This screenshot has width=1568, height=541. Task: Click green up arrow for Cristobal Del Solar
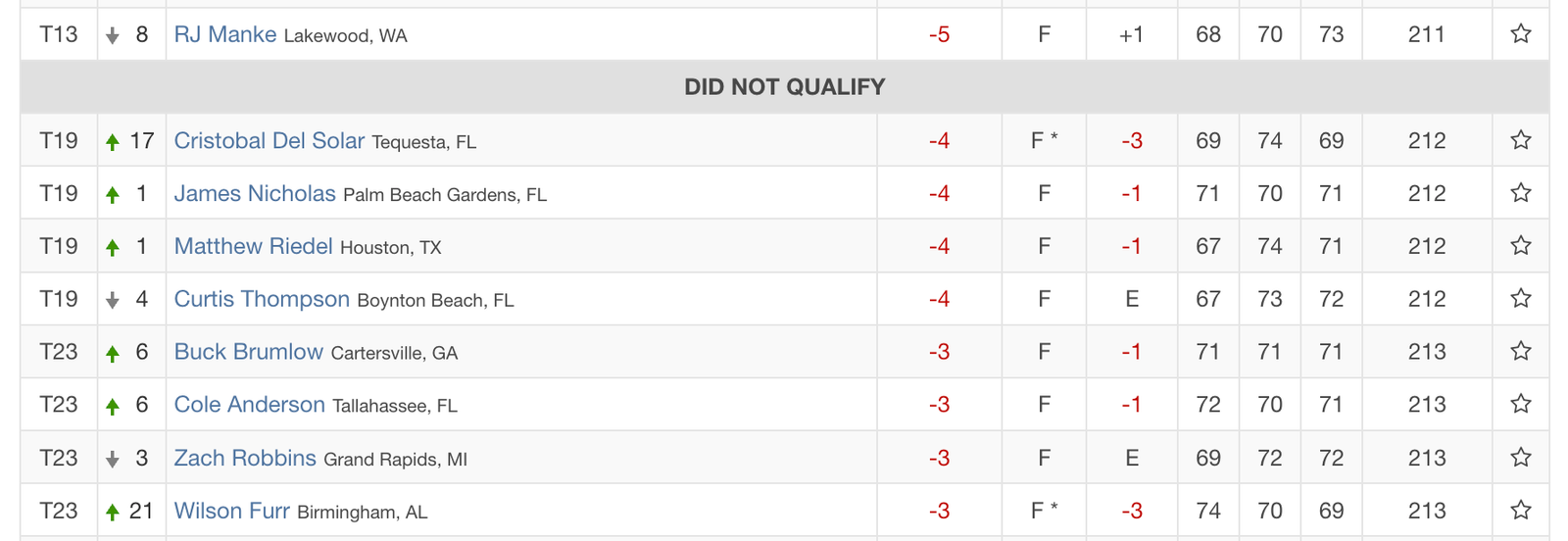pyautogui.click(x=113, y=142)
